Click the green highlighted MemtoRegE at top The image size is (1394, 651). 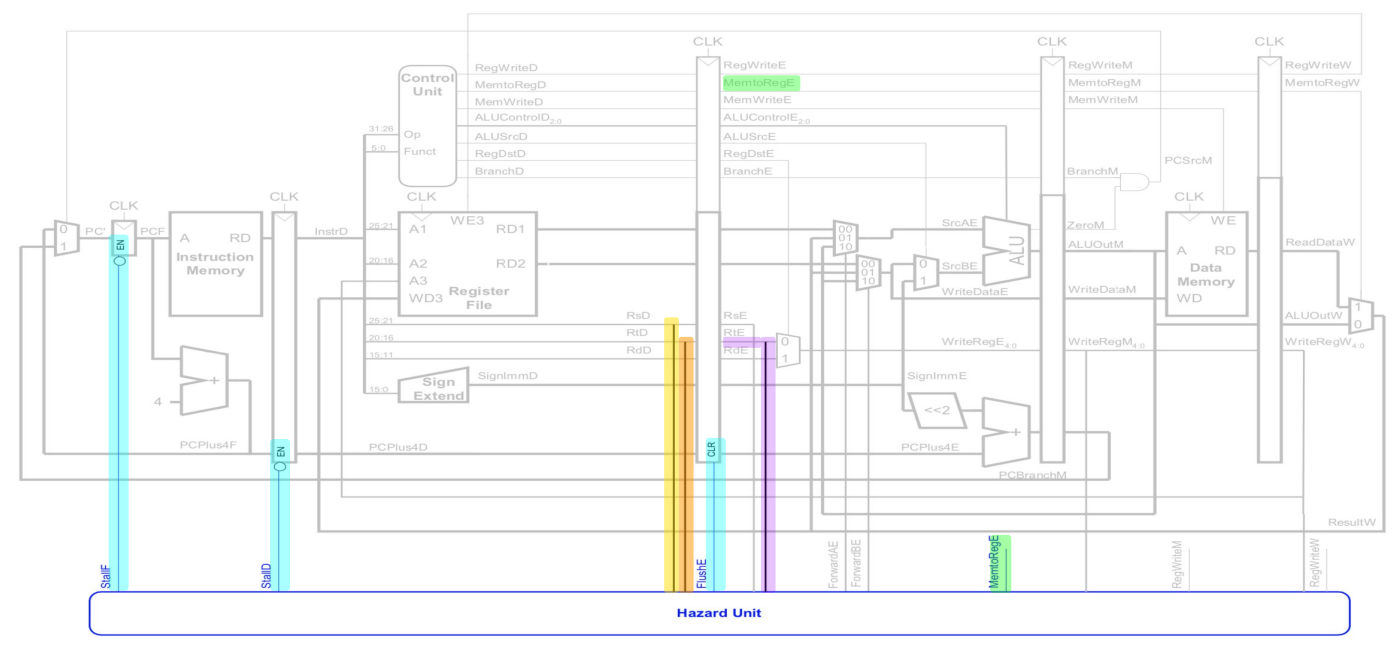pyautogui.click(x=760, y=84)
